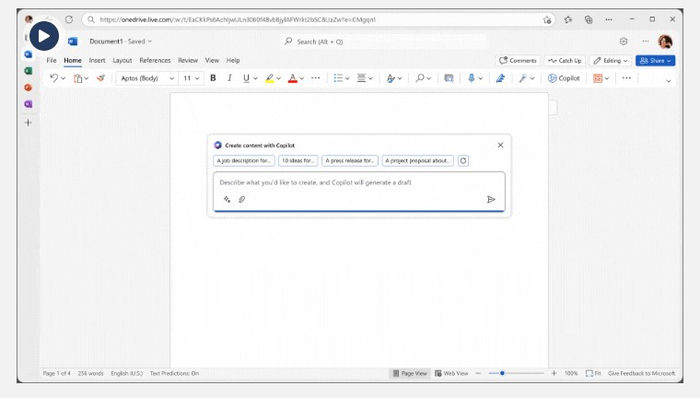Refresh the Copilot prompt suggestions

463,161
